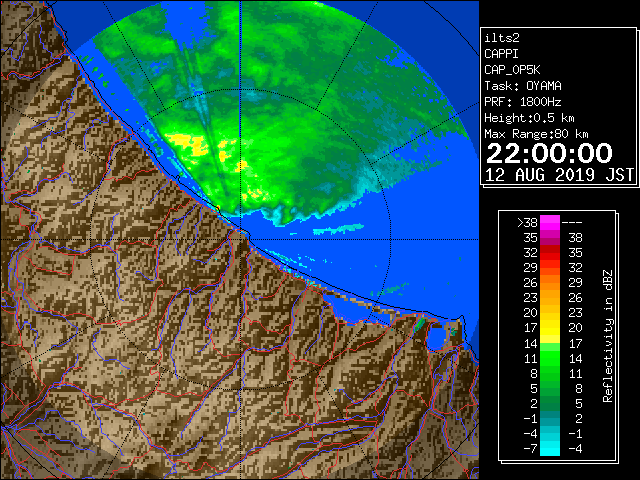The image size is (640, 480).
Task: Click the largest yellow echo cell on the radar
Action: click(189, 144)
